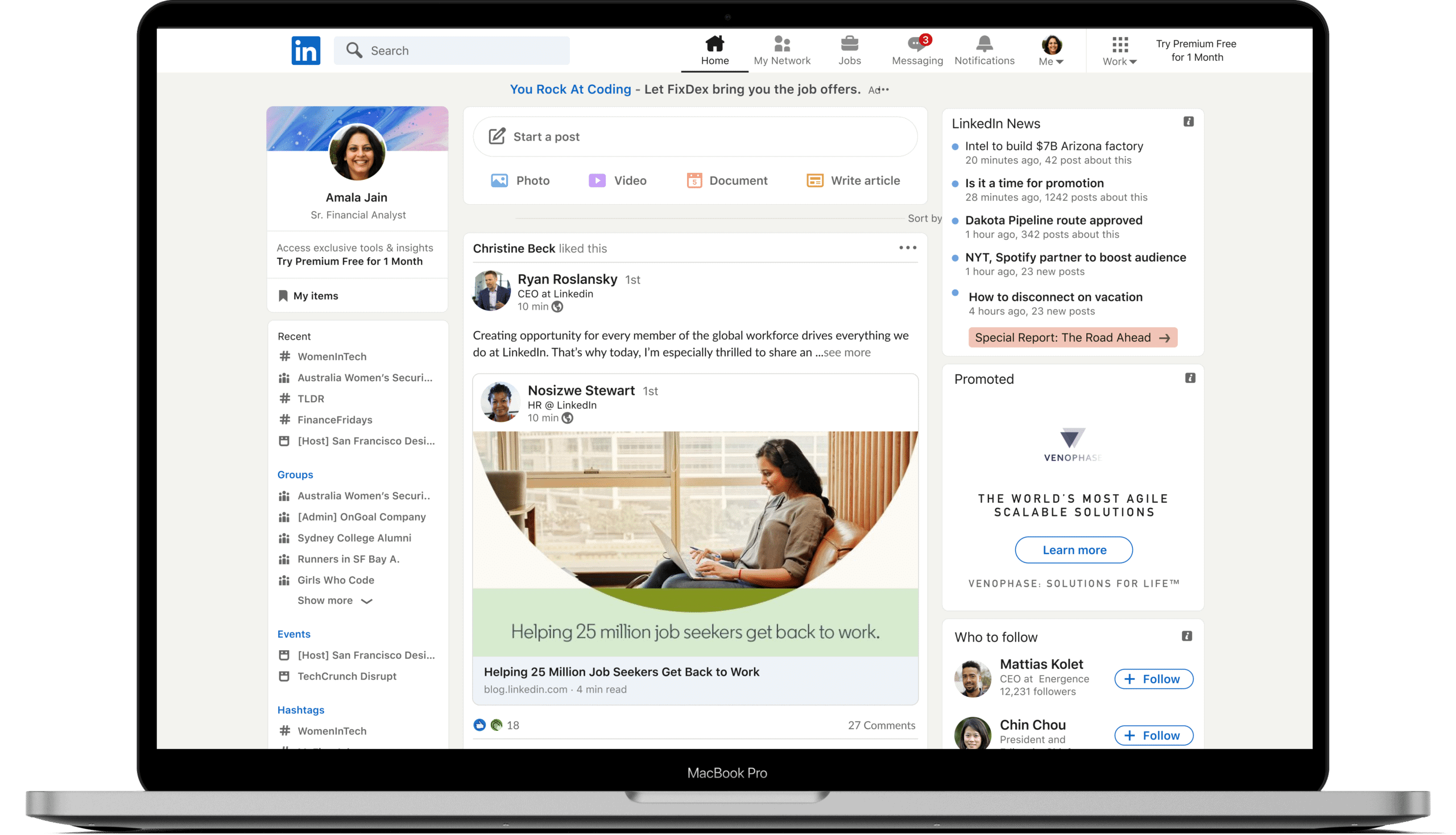Click the Video upload icon
Screen dimensions: 1456x835
(x=597, y=181)
